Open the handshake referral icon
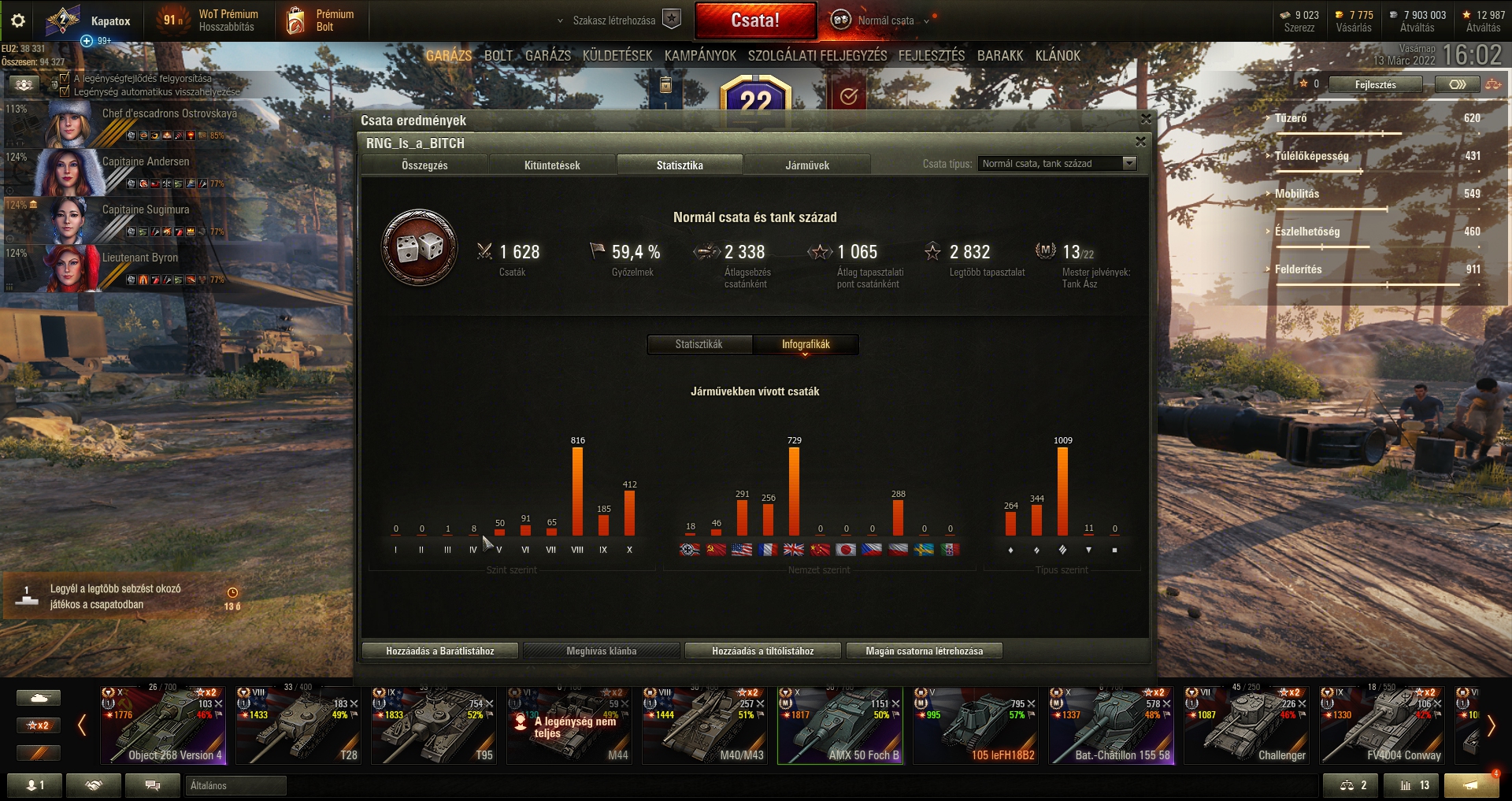The width and height of the screenshot is (1512, 801). point(94,785)
